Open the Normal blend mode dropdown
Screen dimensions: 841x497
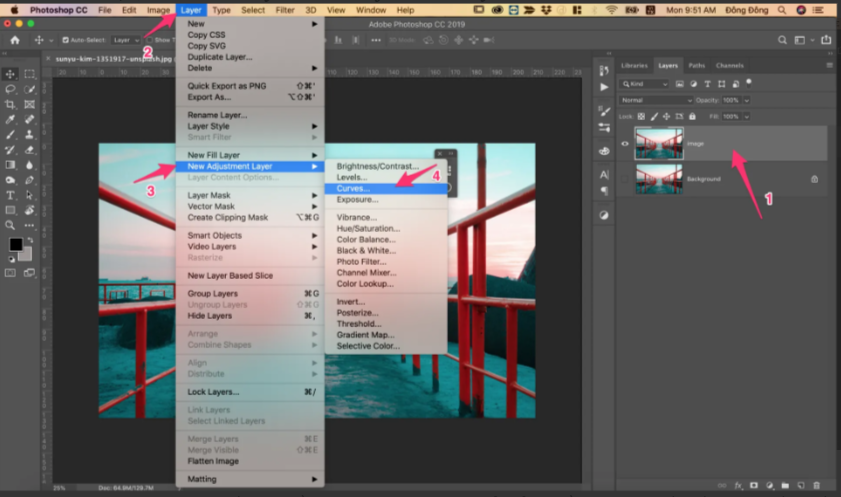655,100
